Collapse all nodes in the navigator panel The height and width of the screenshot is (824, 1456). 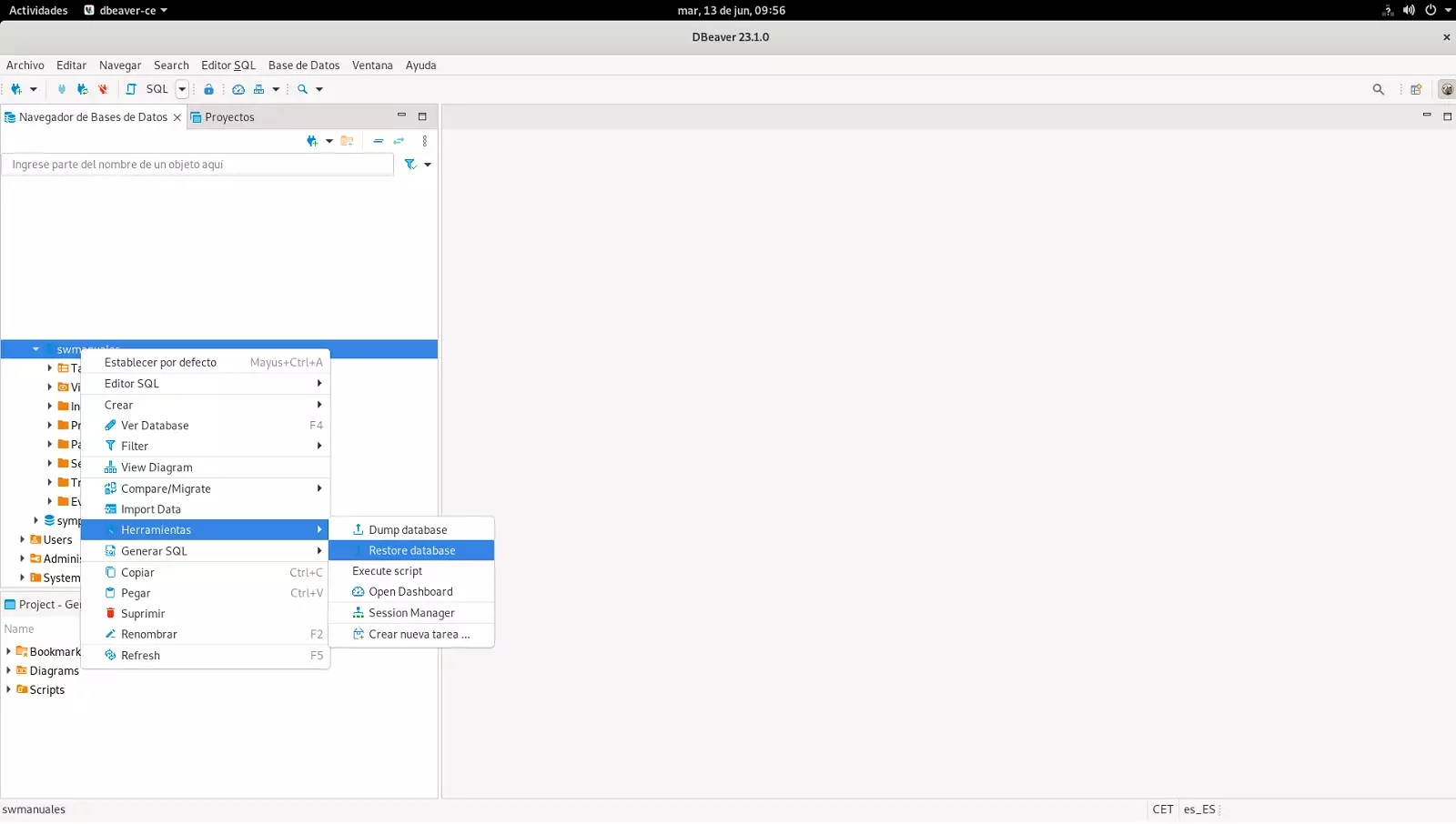pyautogui.click(x=379, y=141)
